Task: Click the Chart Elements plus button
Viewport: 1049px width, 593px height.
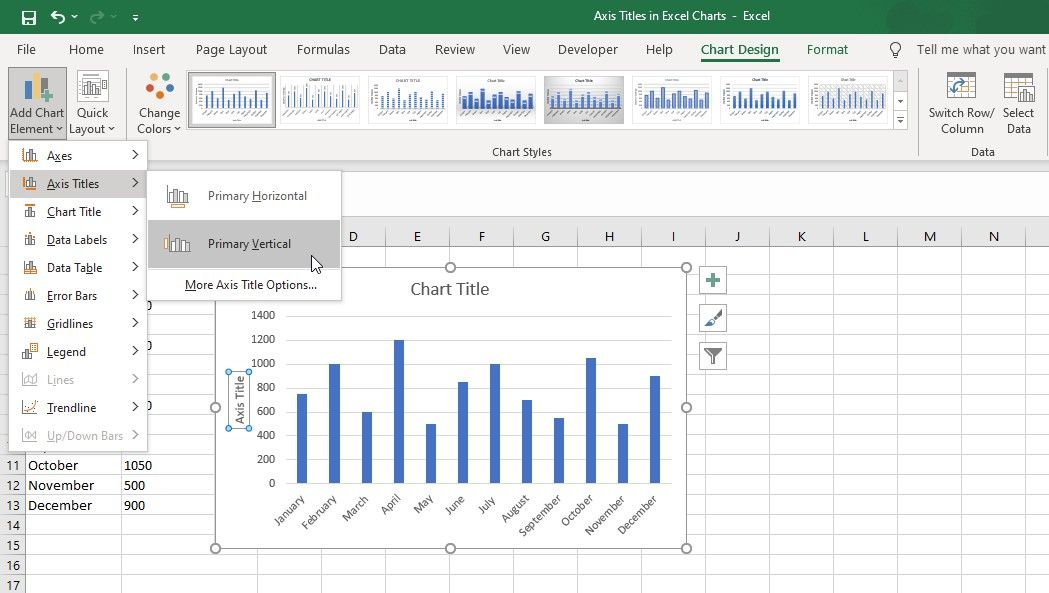Action: [713, 281]
